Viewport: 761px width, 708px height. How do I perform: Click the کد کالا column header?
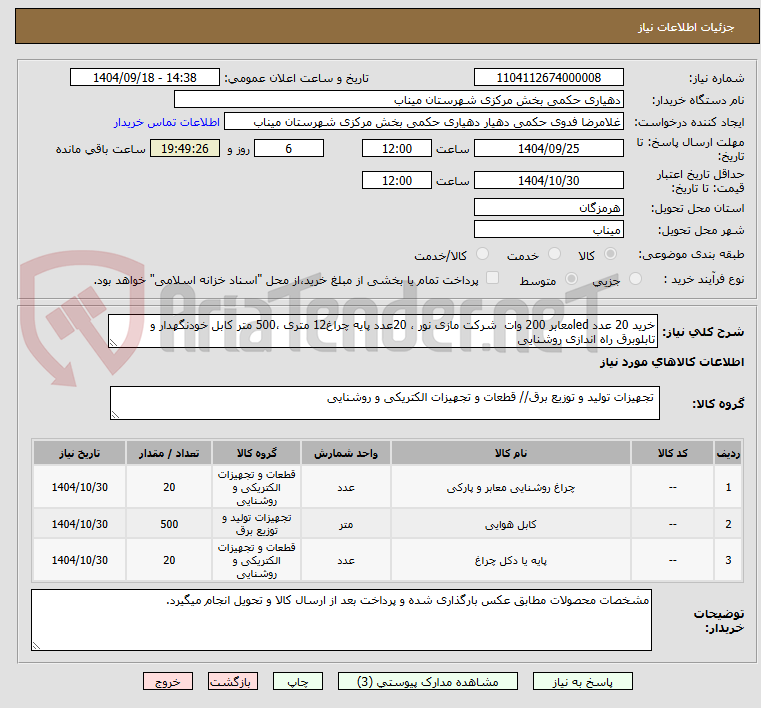click(x=672, y=453)
